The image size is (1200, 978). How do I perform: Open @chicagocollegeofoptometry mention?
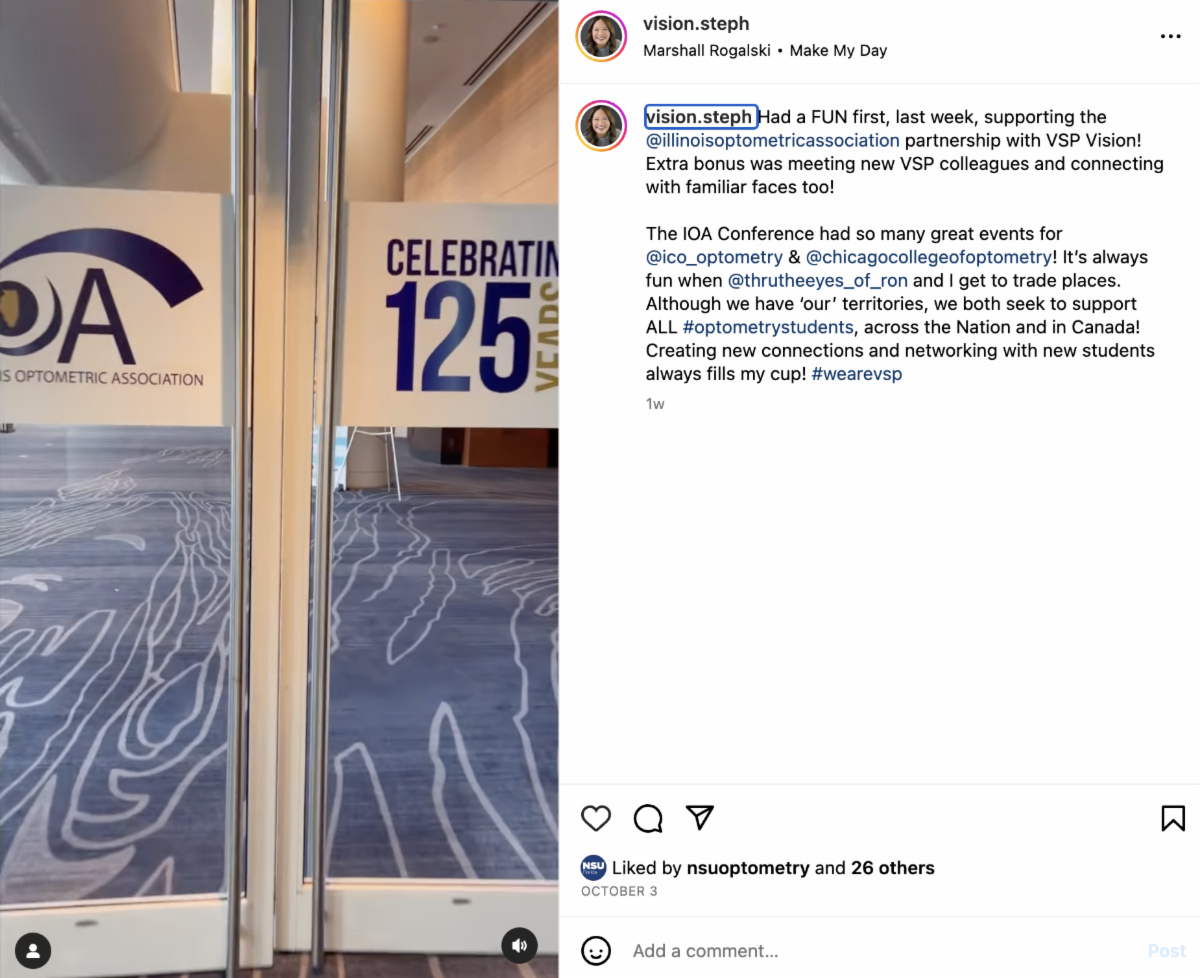(929, 257)
